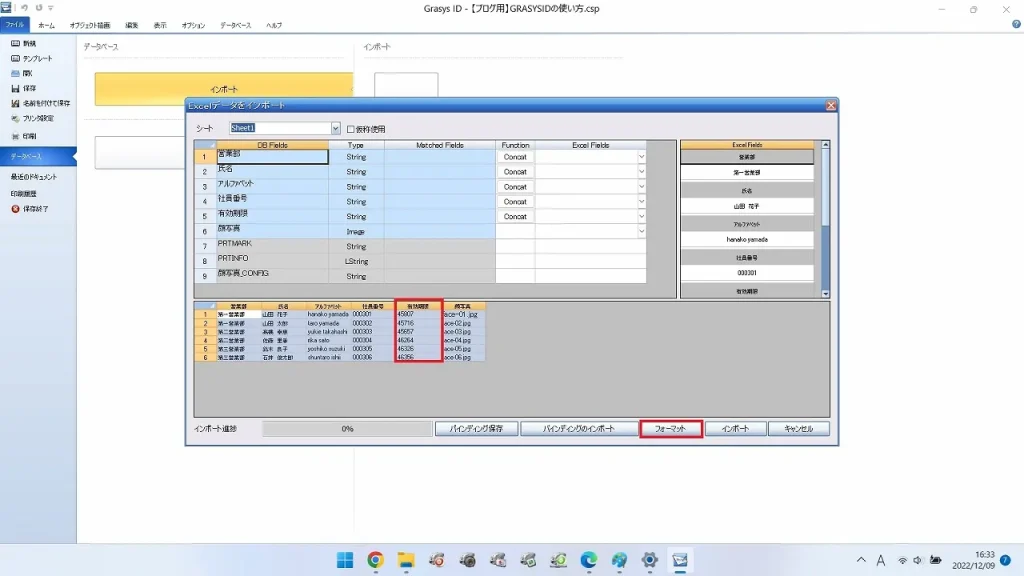
Task: Close the Excelデータをインポート dialog
Action: pos(831,105)
